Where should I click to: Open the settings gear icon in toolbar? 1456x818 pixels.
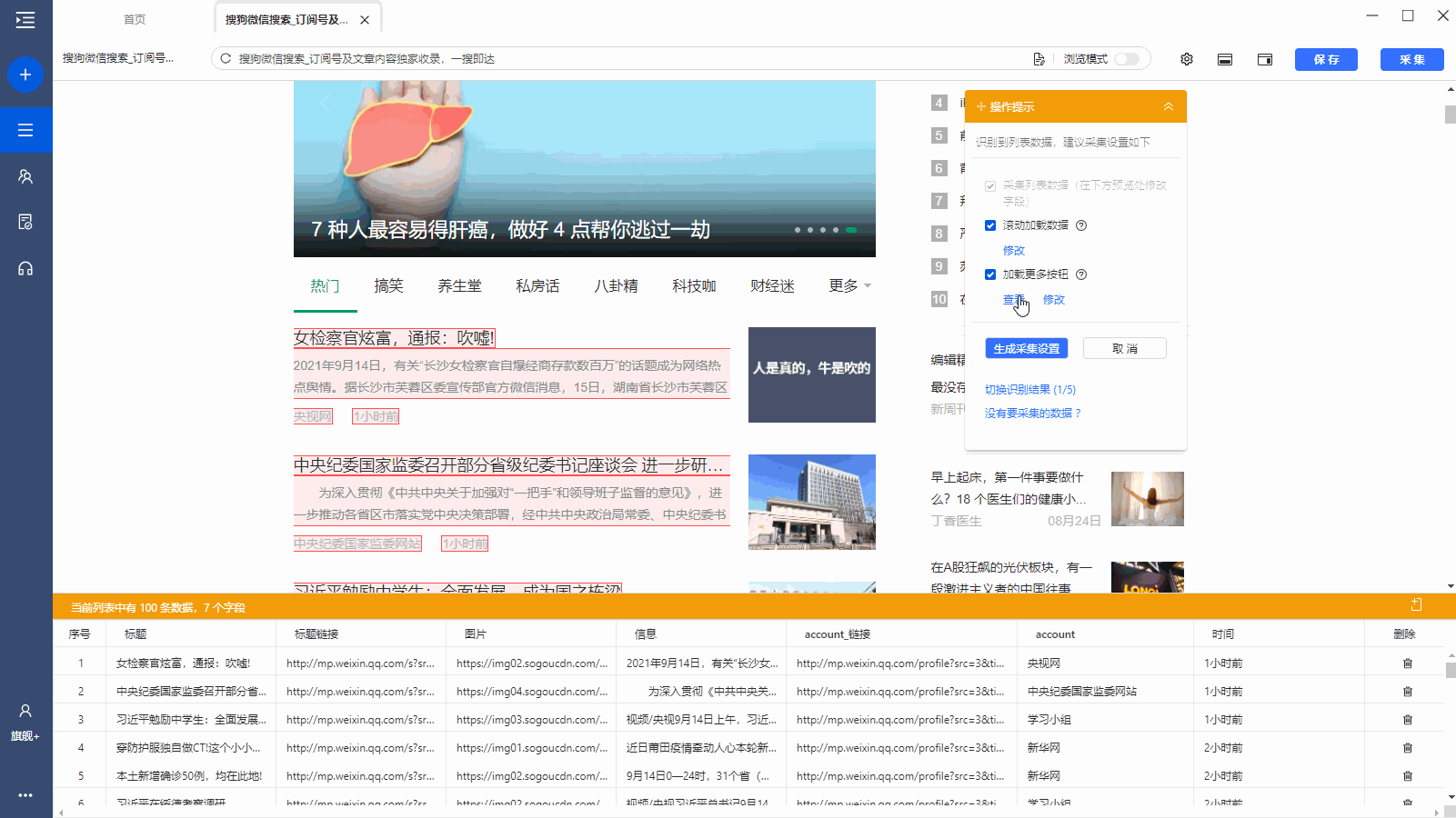(1186, 59)
